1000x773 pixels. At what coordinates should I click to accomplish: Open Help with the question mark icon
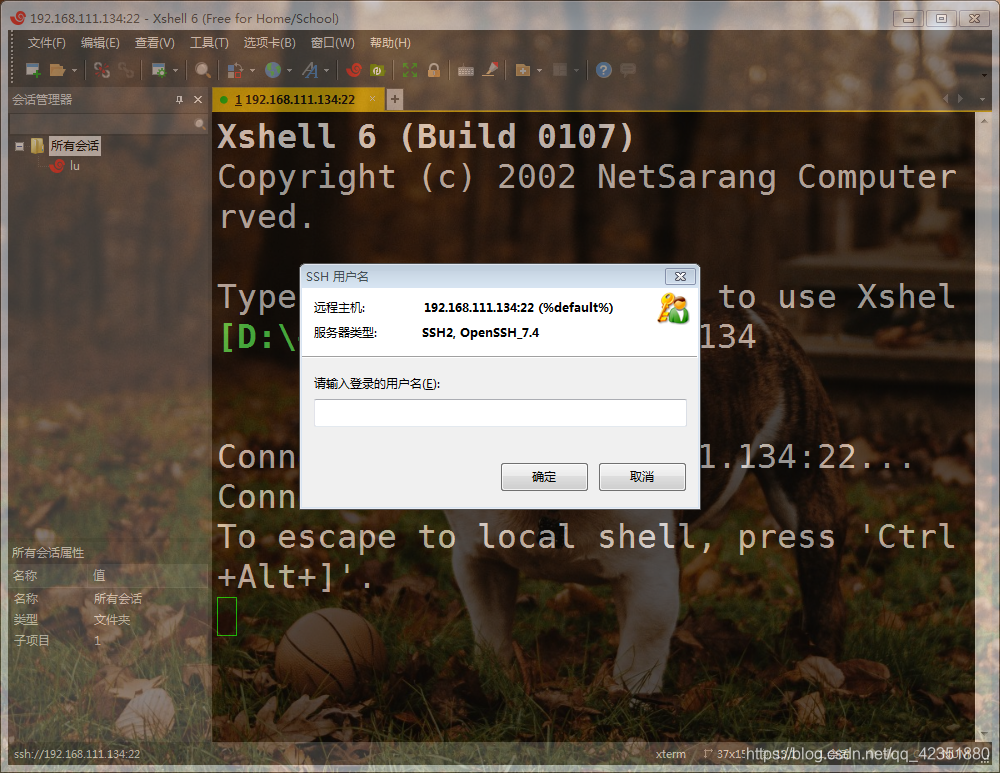click(604, 70)
